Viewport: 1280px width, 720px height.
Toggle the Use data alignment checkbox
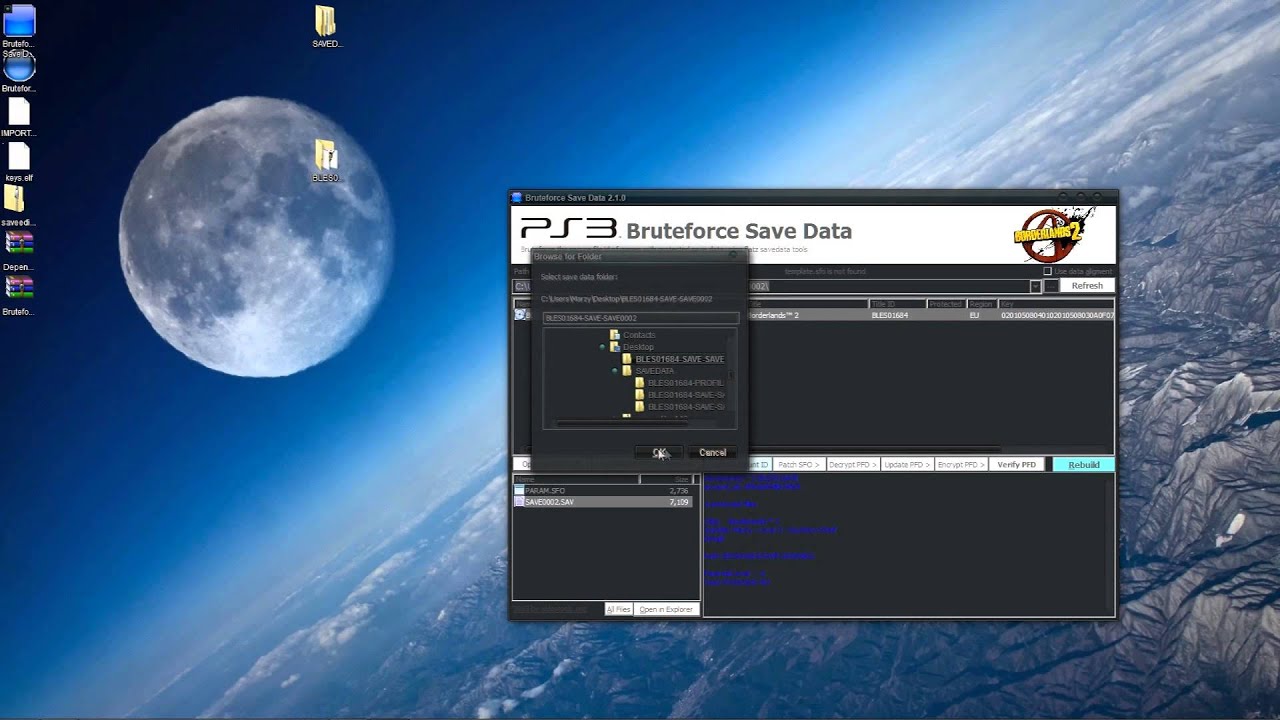coord(1047,271)
